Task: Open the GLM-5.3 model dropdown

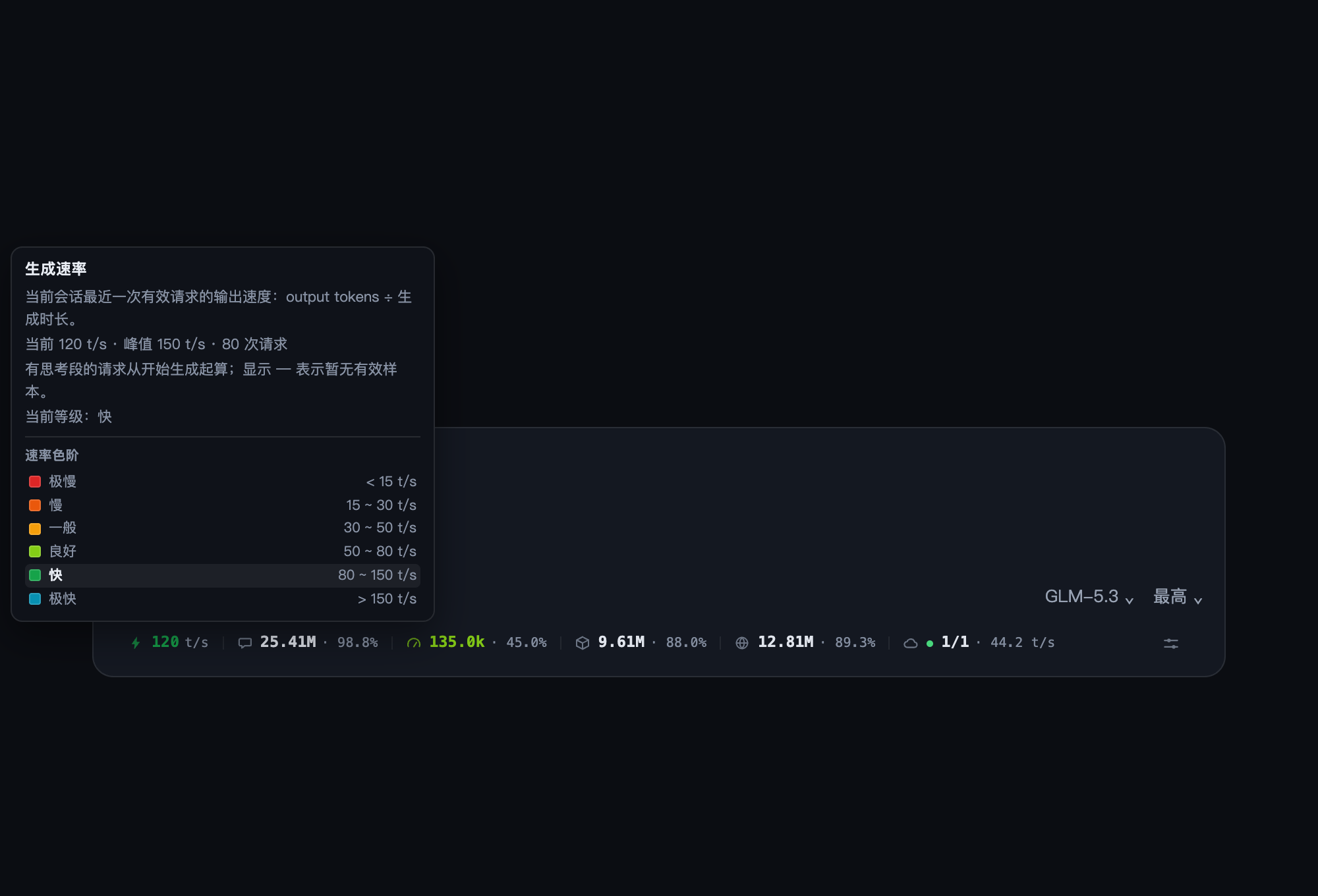Action: [1089, 597]
